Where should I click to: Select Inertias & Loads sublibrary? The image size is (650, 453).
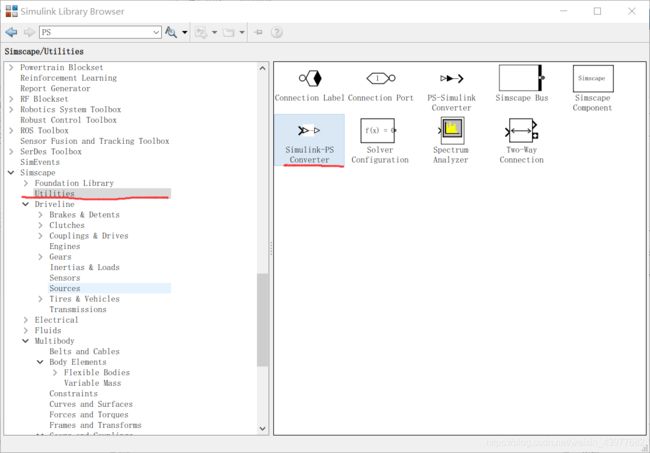(85, 267)
